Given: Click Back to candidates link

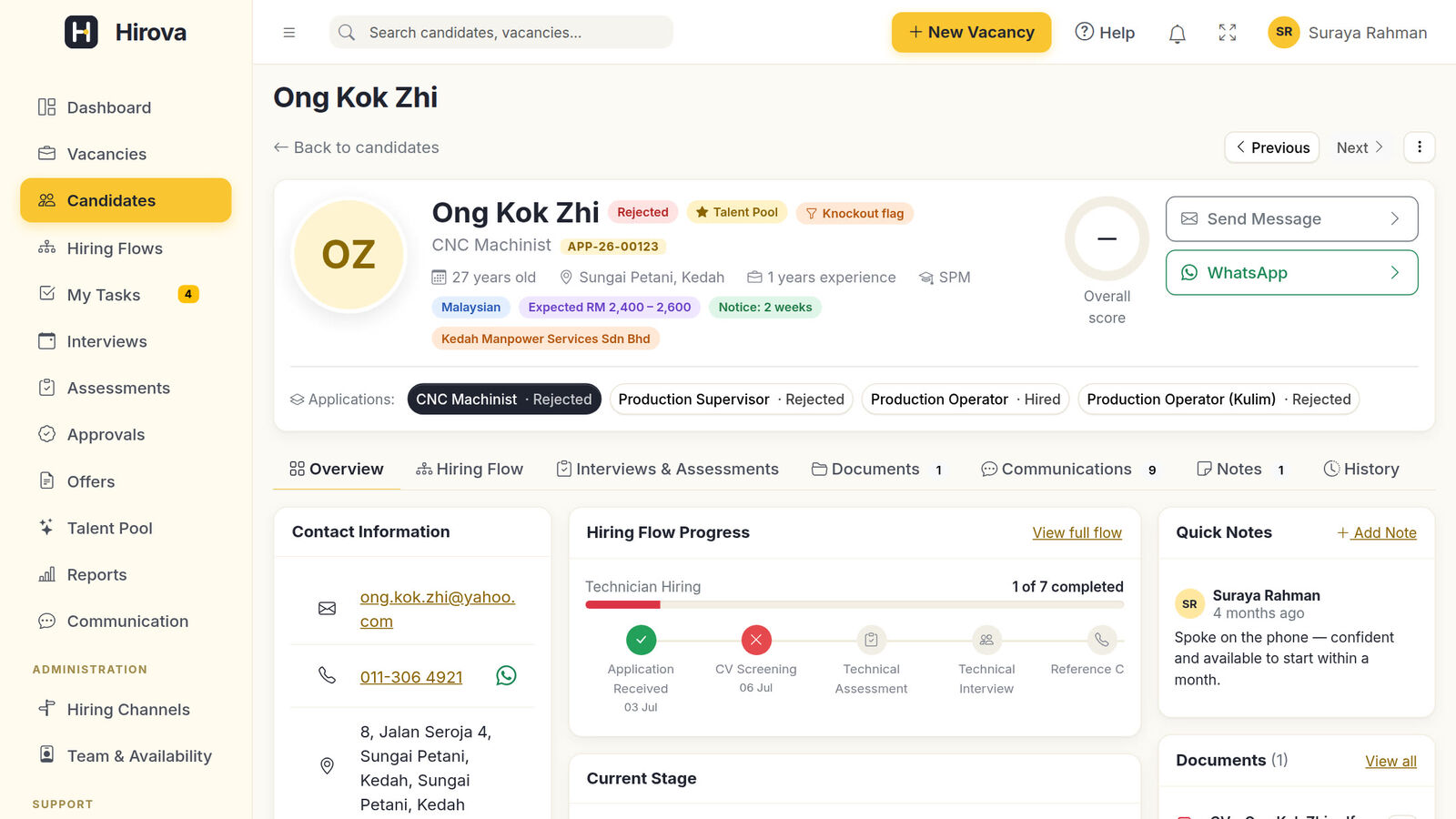Looking at the screenshot, I should (357, 147).
